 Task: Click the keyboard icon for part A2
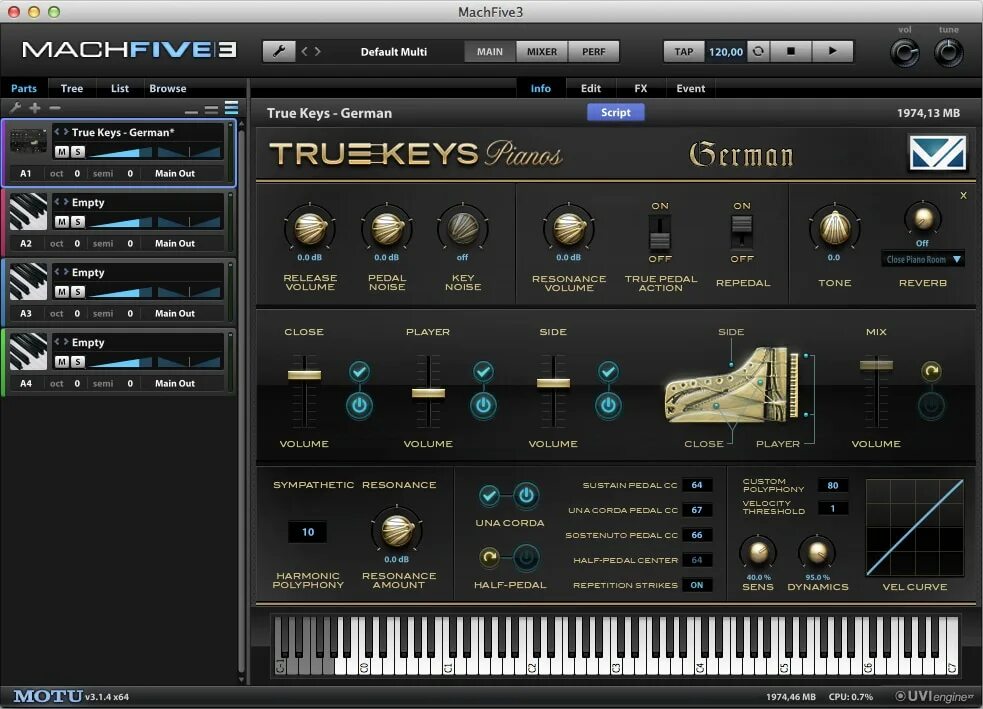(27, 213)
